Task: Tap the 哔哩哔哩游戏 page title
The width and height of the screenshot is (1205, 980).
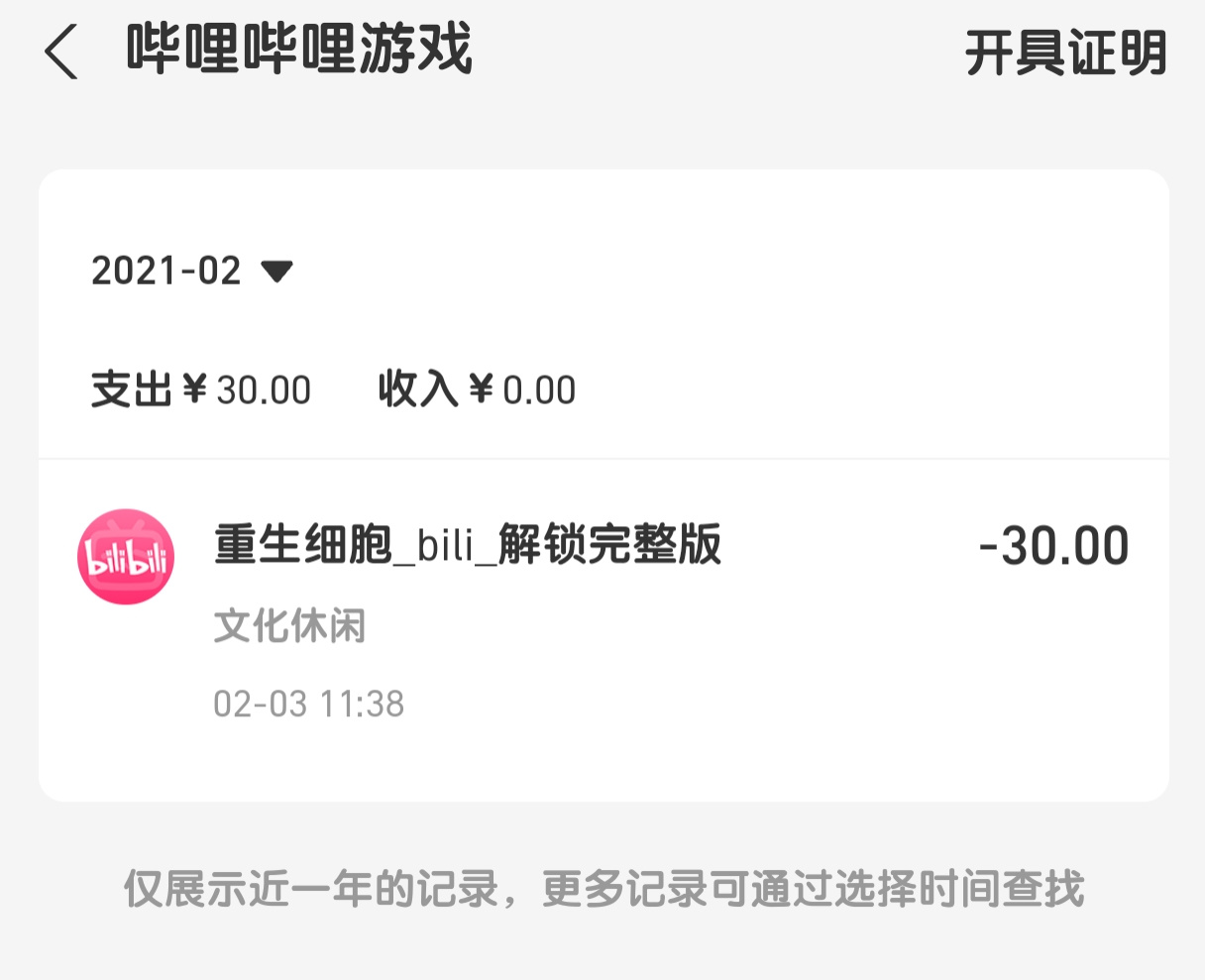Action: 299,50
